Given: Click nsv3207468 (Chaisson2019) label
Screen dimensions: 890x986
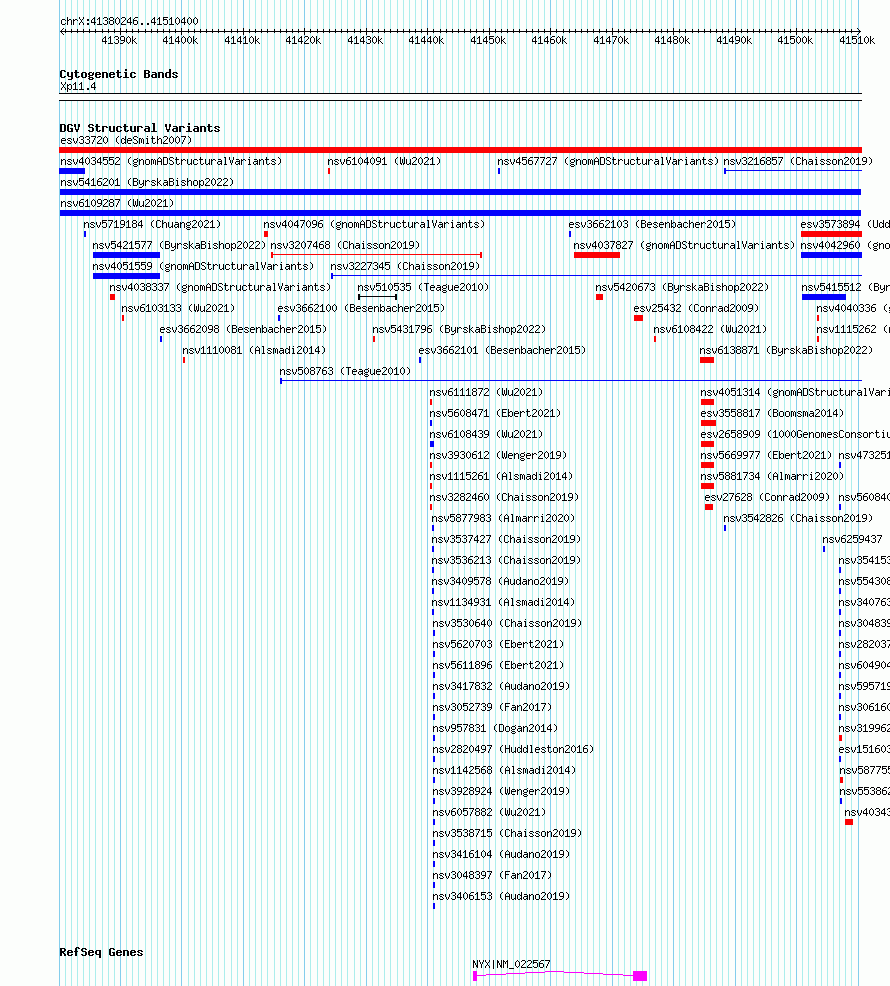Looking at the screenshot, I should pyautogui.click(x=345, y=245).
